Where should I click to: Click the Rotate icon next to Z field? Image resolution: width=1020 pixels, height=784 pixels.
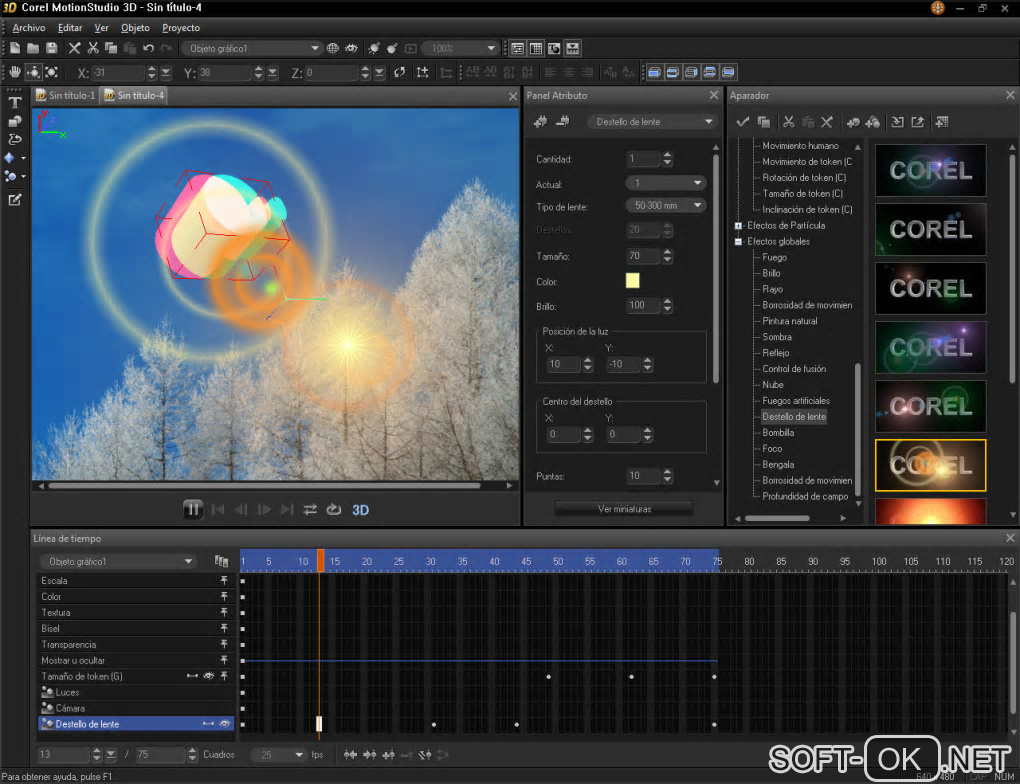pyautogui.click(x=399, y=72)
